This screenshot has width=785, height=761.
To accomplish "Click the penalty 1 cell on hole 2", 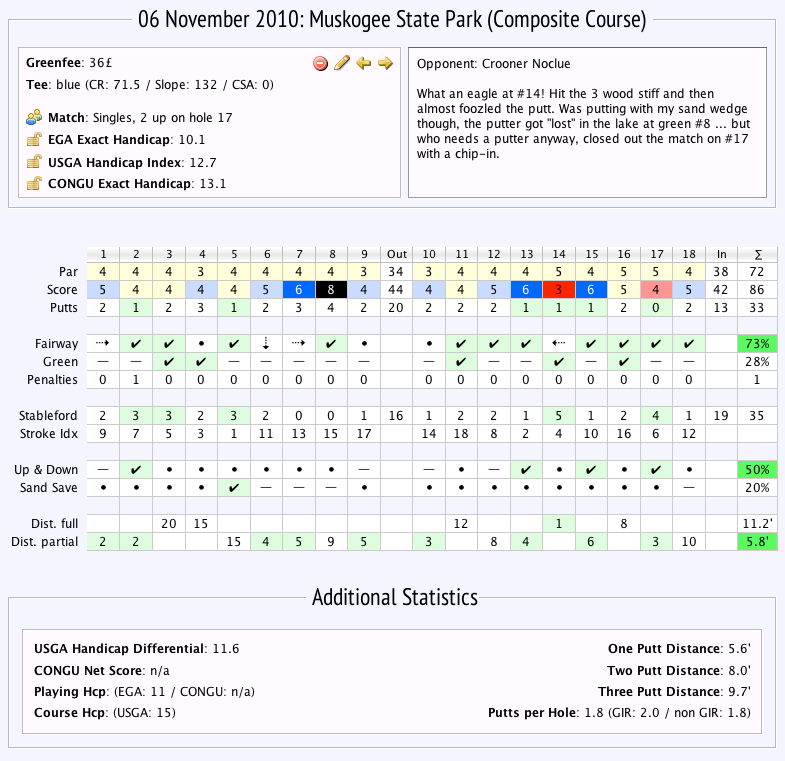I will (136, 379).
